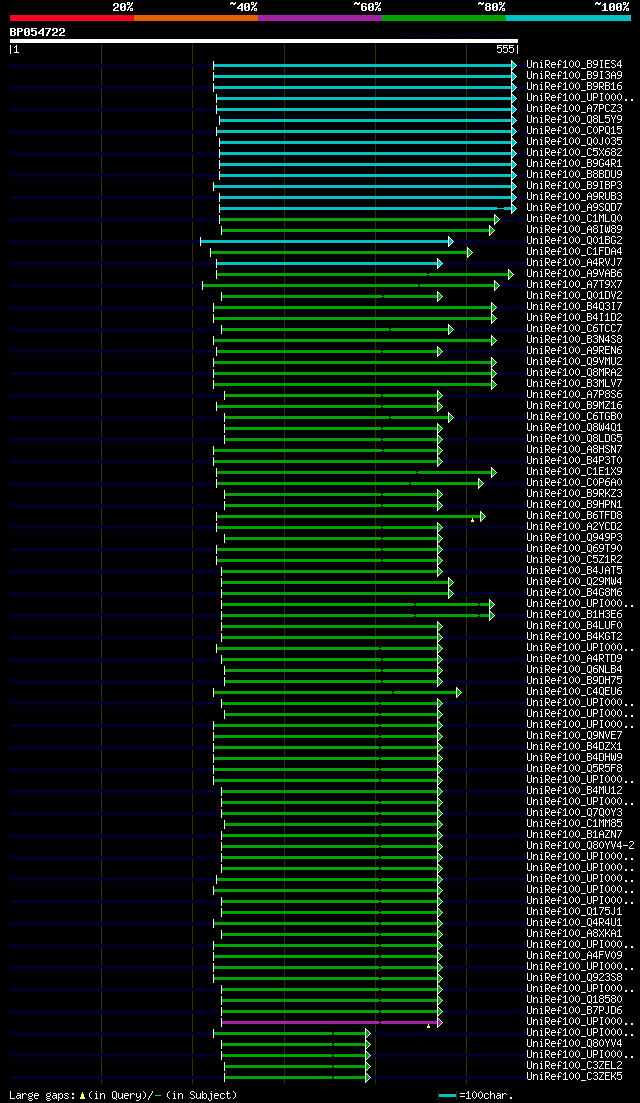
Task: Select the UniRef100_C5X682 label
Action: [x=574, y=153]
